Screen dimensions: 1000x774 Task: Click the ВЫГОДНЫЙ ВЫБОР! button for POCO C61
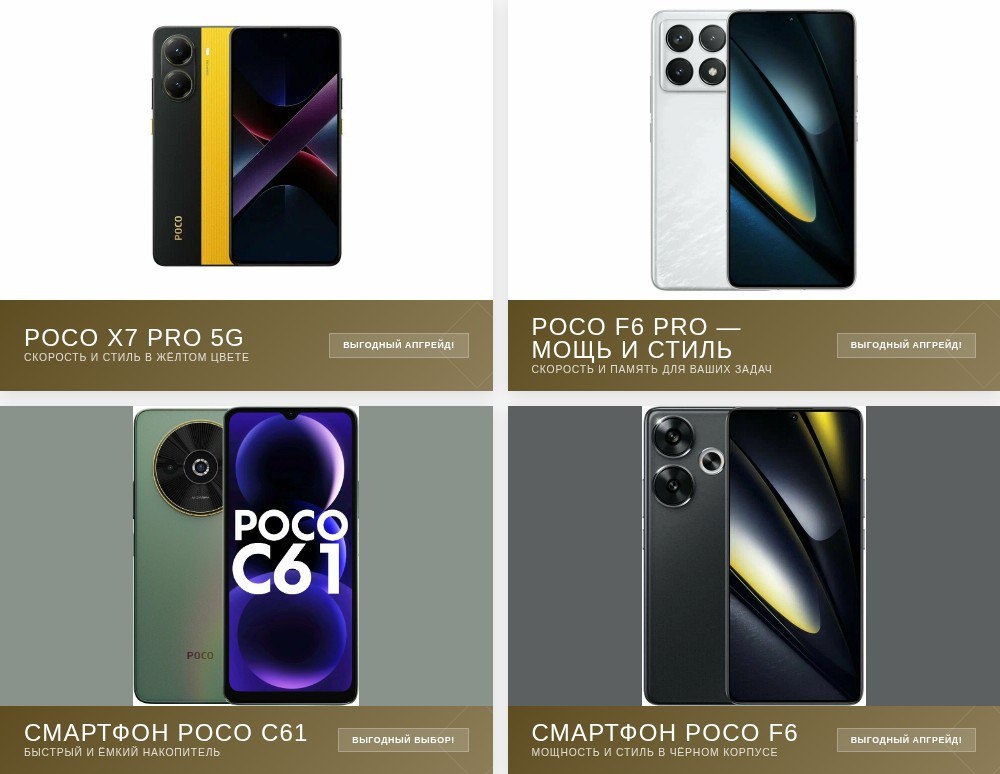403,740
